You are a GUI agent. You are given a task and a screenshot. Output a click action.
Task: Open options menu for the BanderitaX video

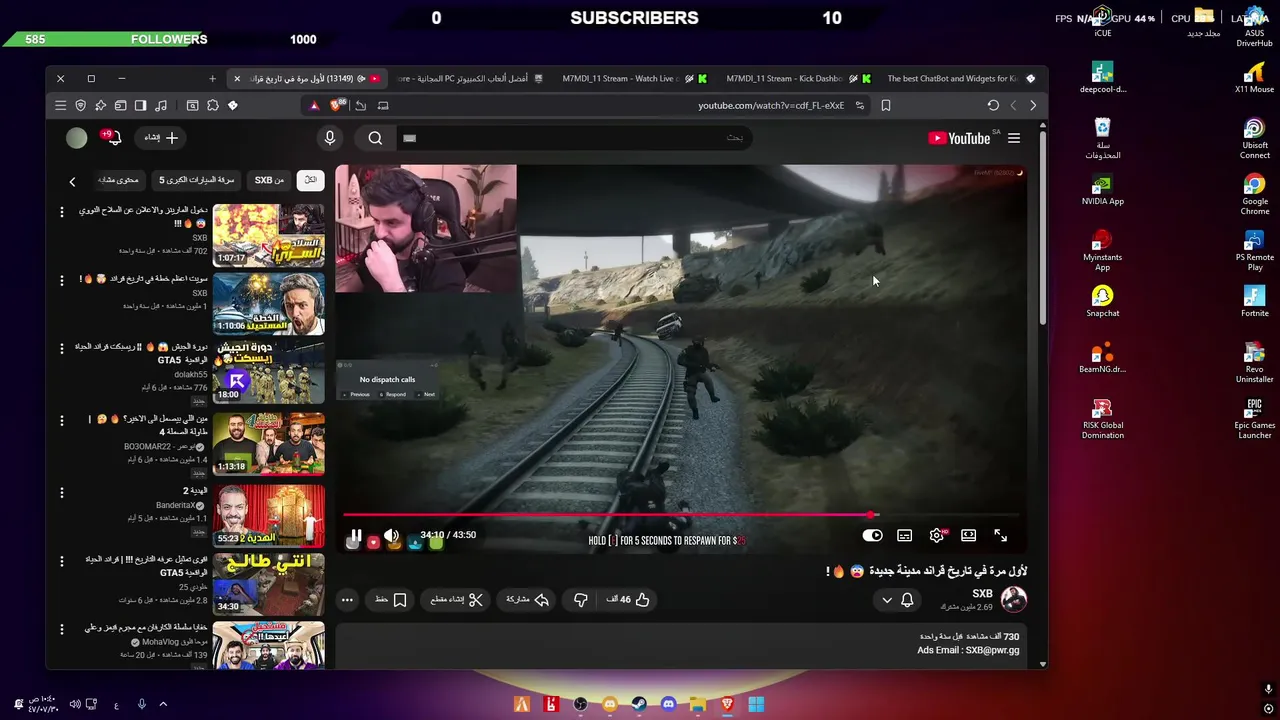(61, 493)
